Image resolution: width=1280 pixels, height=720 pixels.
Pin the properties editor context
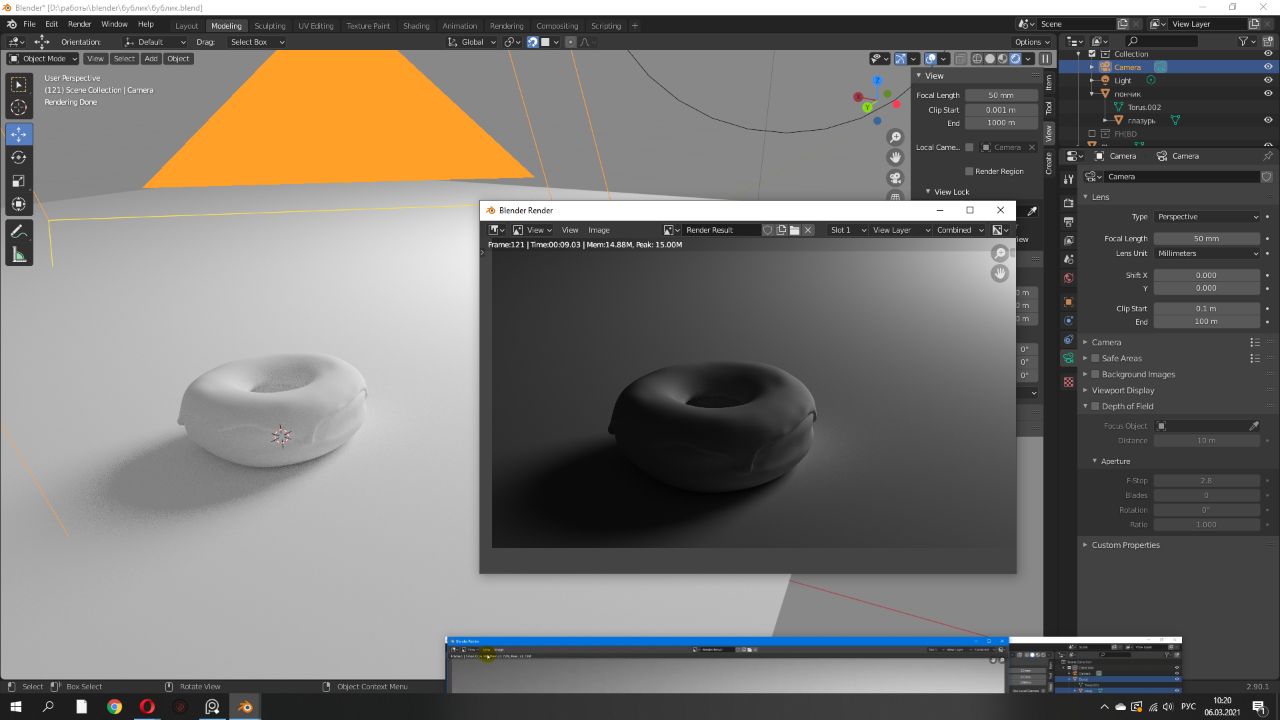point(1268,156)
